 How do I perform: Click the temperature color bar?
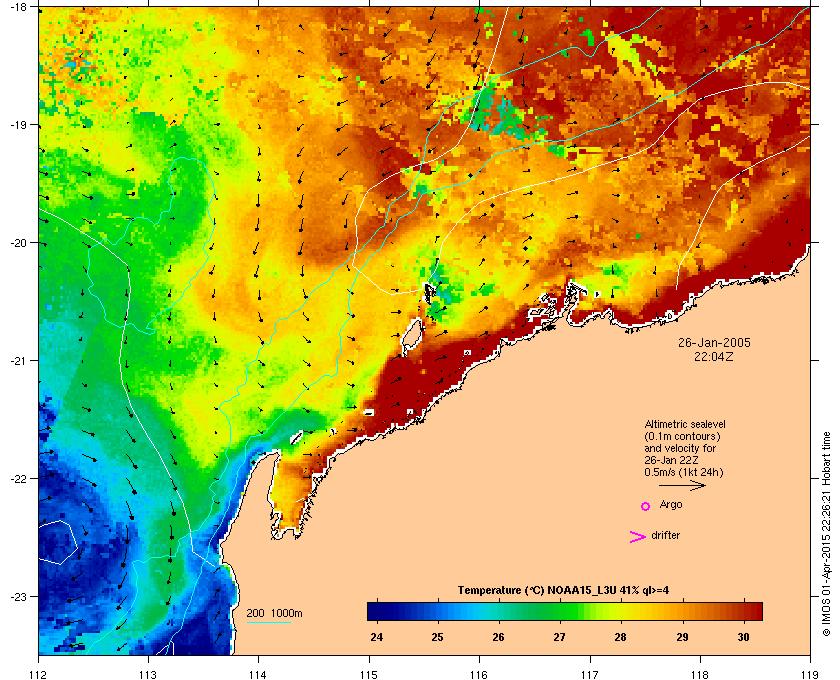click(x=565, y=611)
